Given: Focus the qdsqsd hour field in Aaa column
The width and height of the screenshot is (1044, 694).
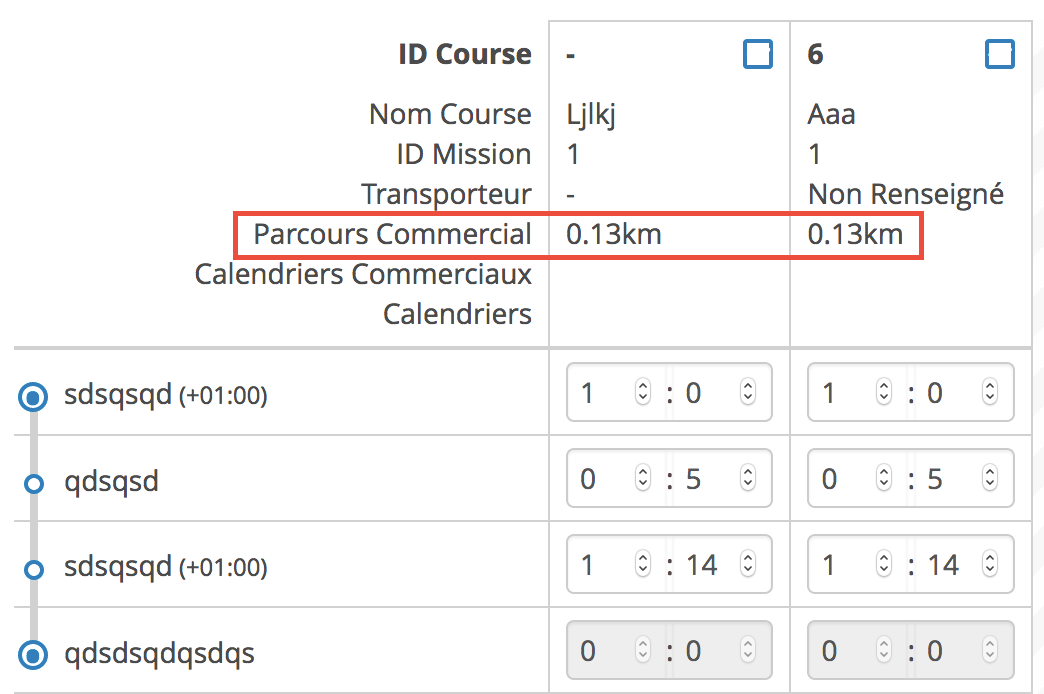Looking at the screenshot, I should click(x=843, y=480).
